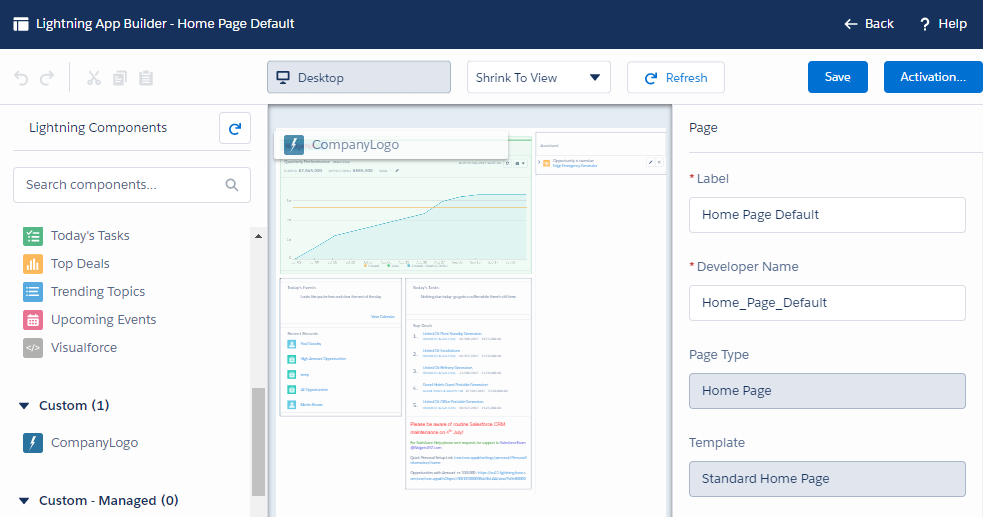Select the red maintenance notice text component
Screen dimensions: 983x517
(468, 452)
